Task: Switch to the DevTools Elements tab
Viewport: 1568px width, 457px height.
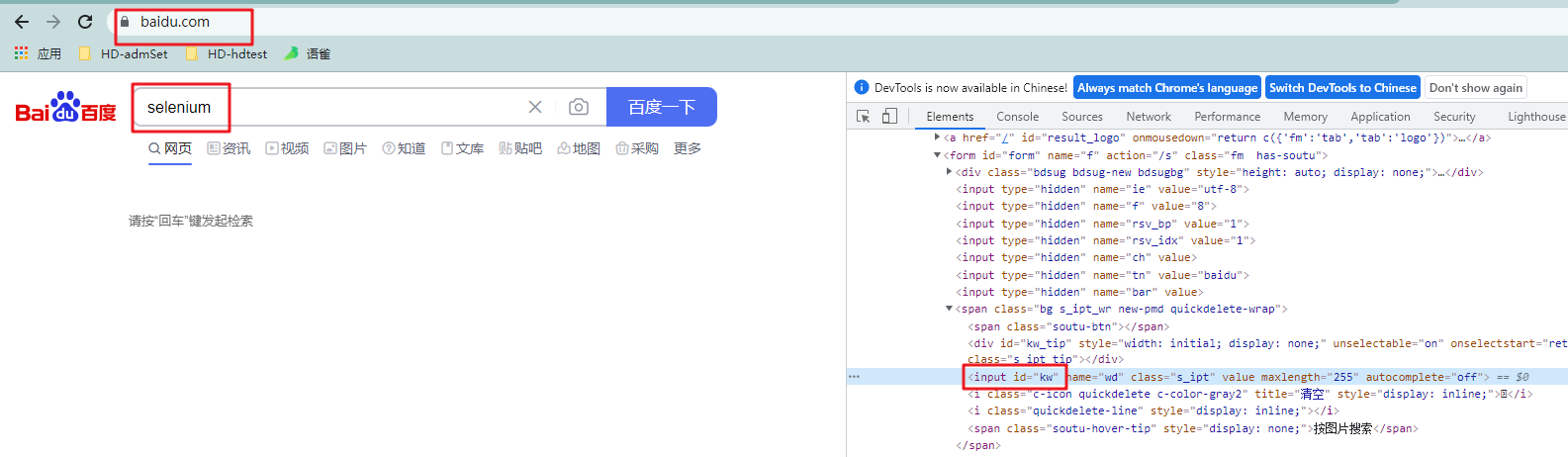Action: click(x=950, y=117)
